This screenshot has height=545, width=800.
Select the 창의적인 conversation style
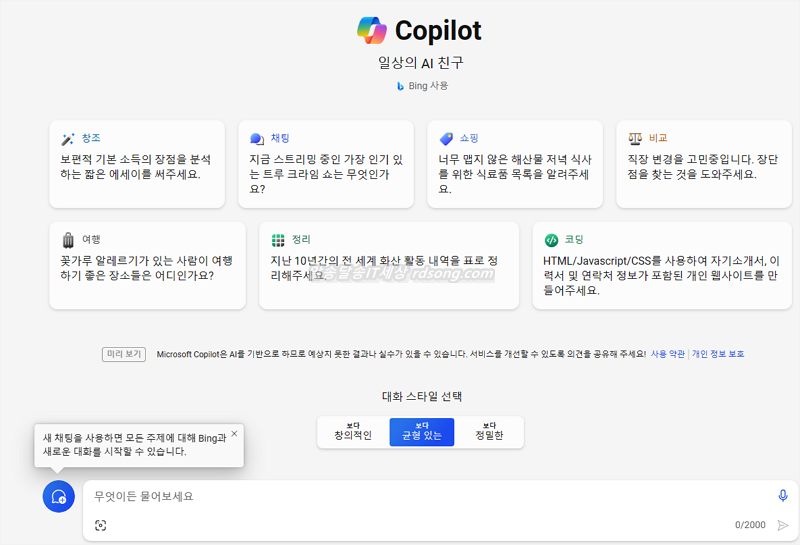point(352,432)
